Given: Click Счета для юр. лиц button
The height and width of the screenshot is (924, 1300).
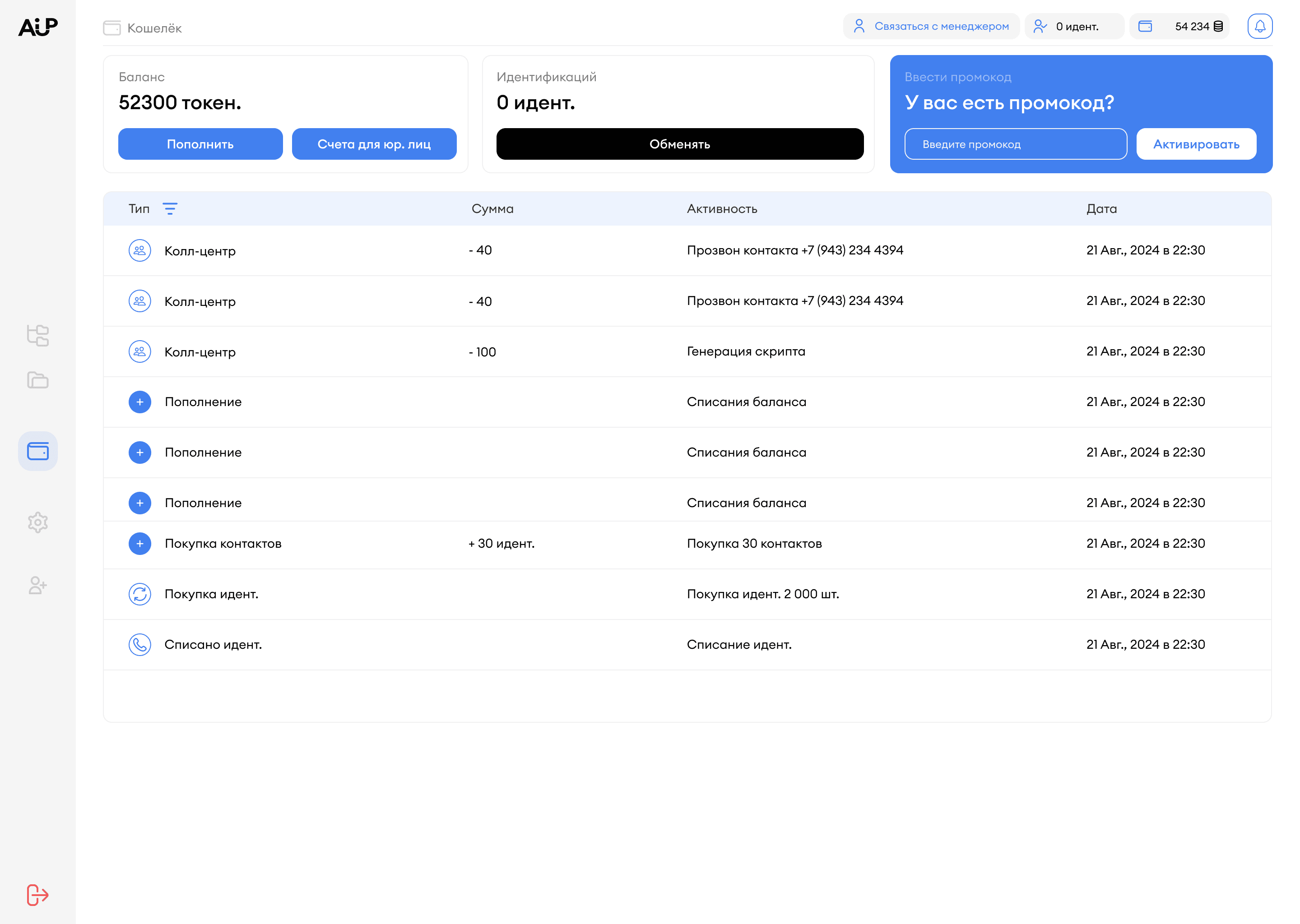Looking at the screenshot, I should (x=374, y=144).
